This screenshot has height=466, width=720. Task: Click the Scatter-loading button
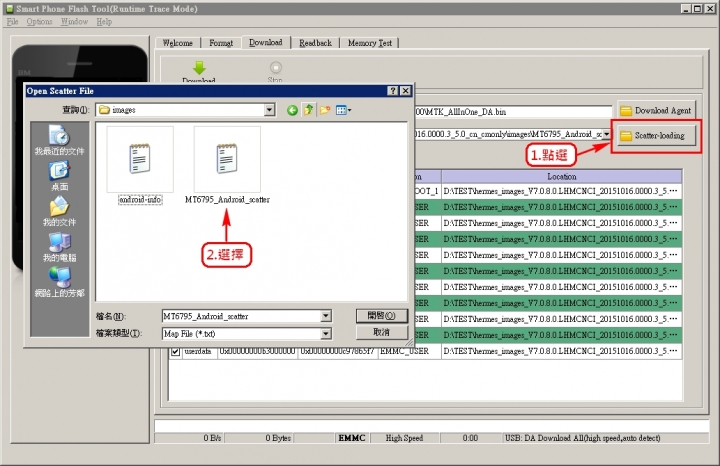(x=656, y=135)
